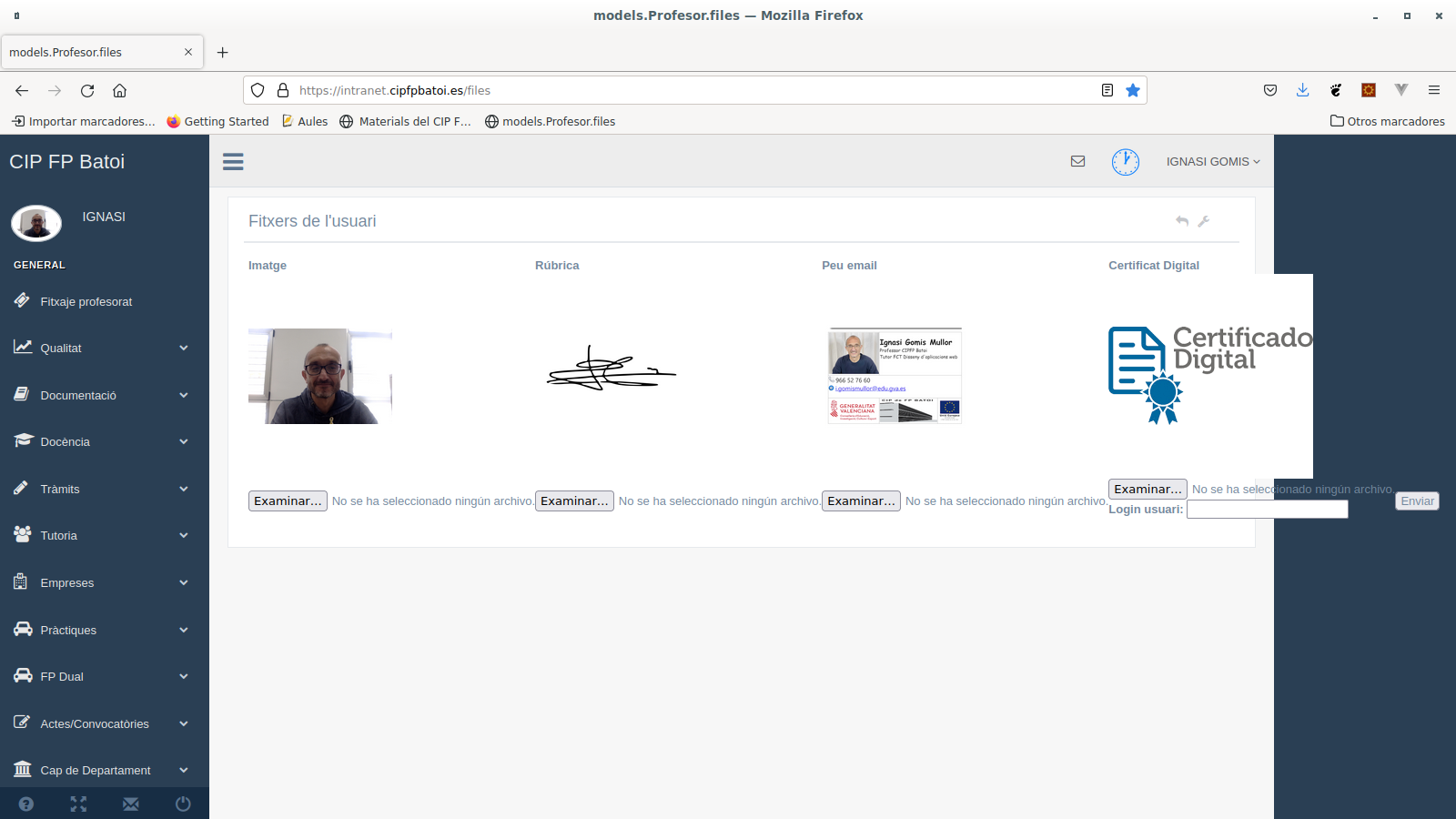Image resolution: width=1456 pixels, height=819 pixels.
Task: Click the help question mark icon
Action: [x=26, y=804]
